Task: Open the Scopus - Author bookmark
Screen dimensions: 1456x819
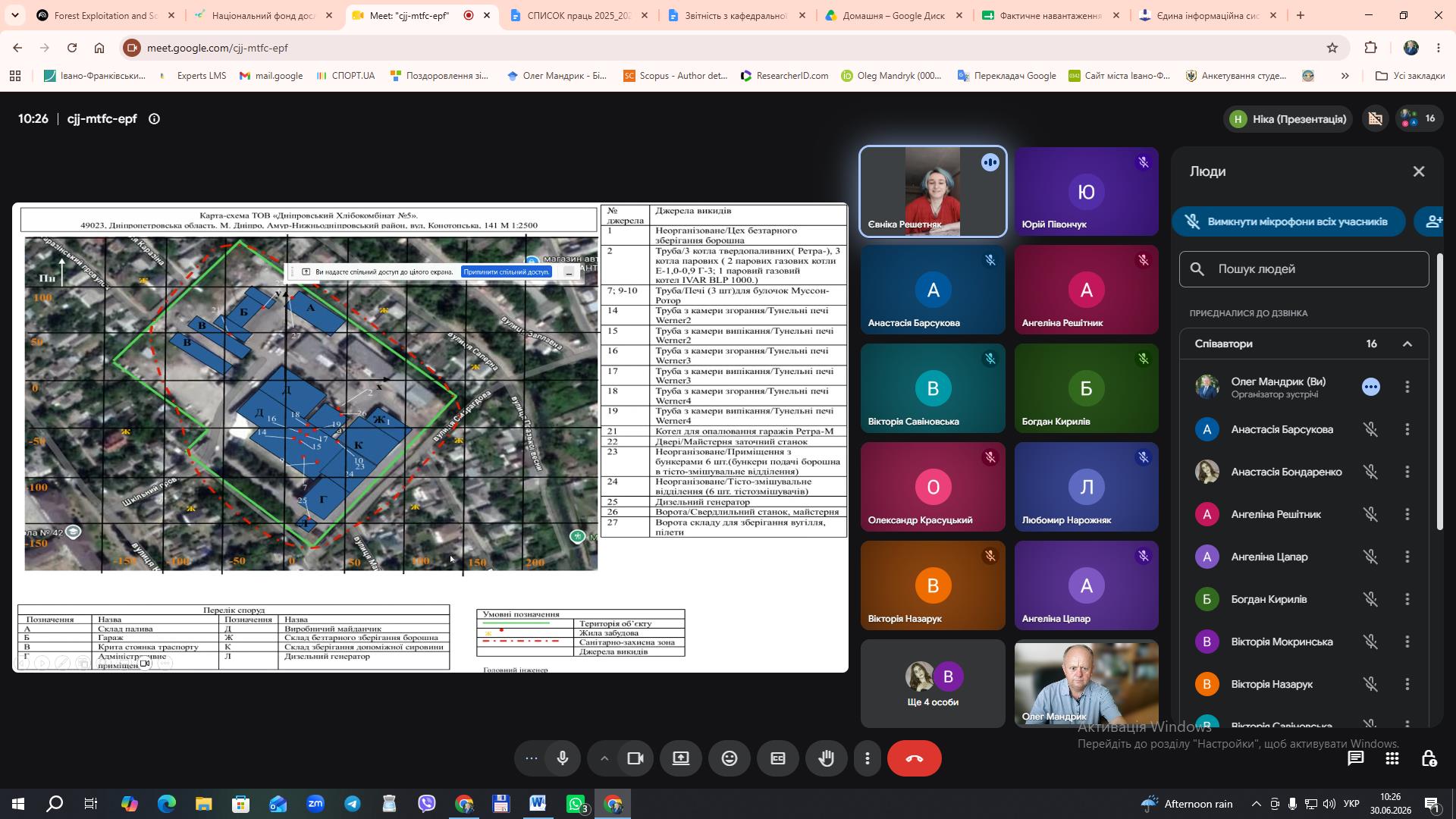Action: (x=675, y=76)
